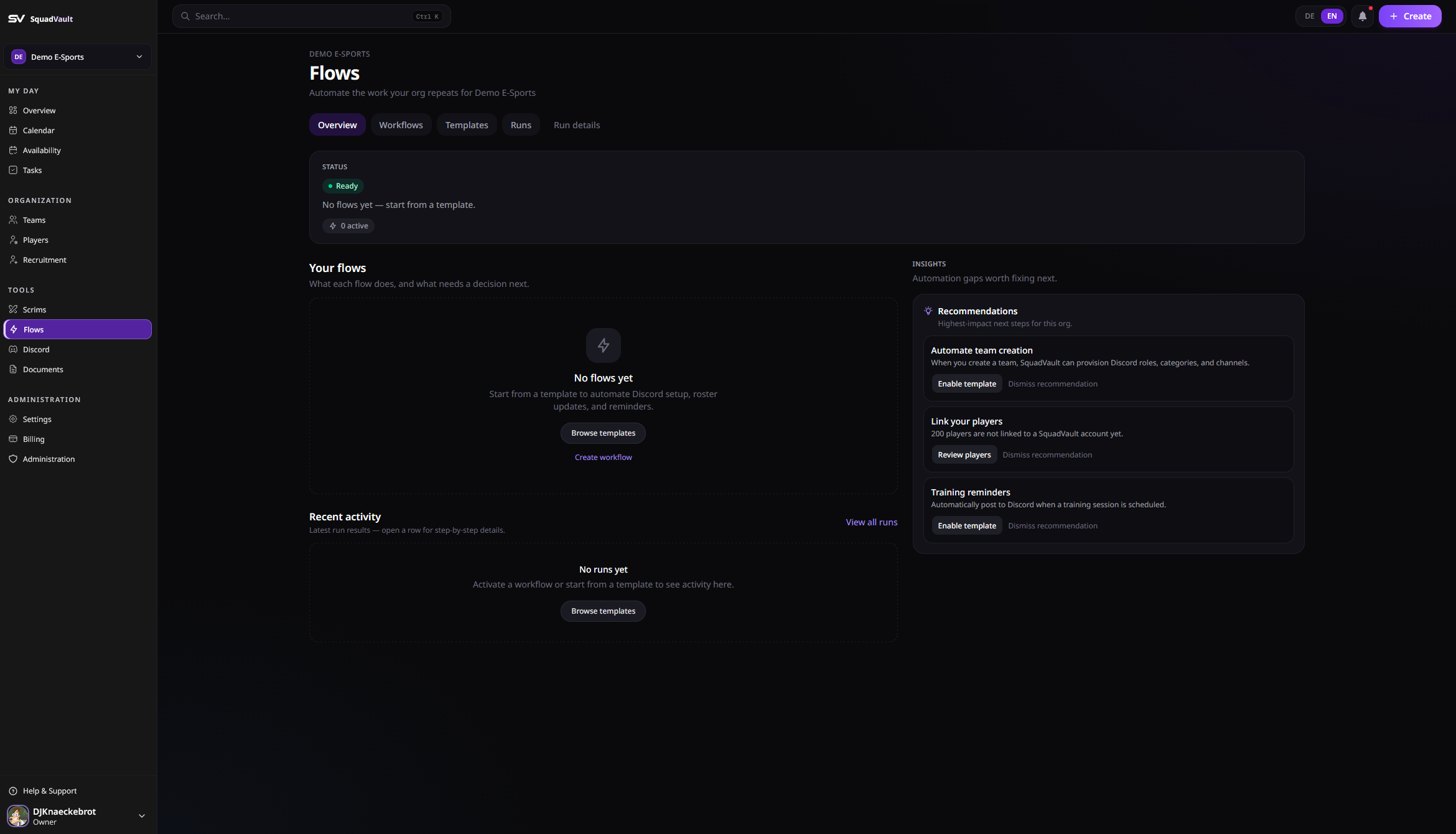The image size is (1456, 834).
Task: Click the Owner role label
Action: coord(45,822)
